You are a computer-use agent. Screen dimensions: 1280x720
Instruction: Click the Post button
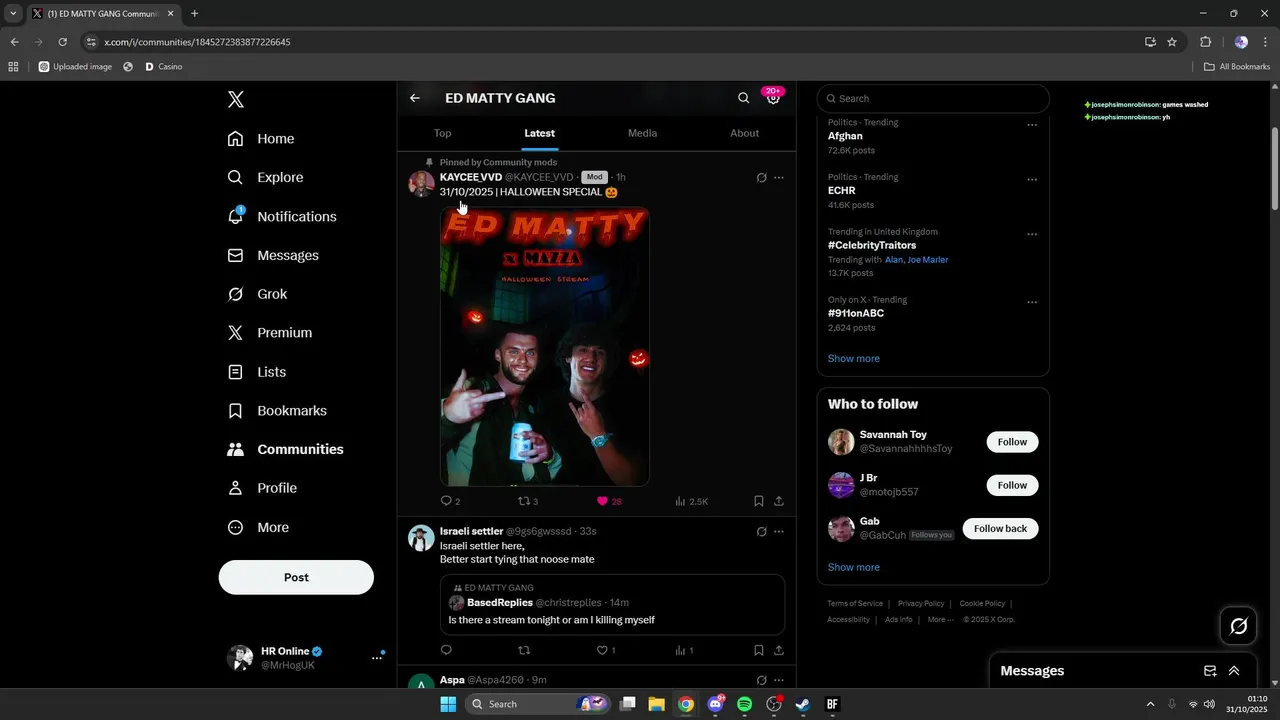[296, 577]
